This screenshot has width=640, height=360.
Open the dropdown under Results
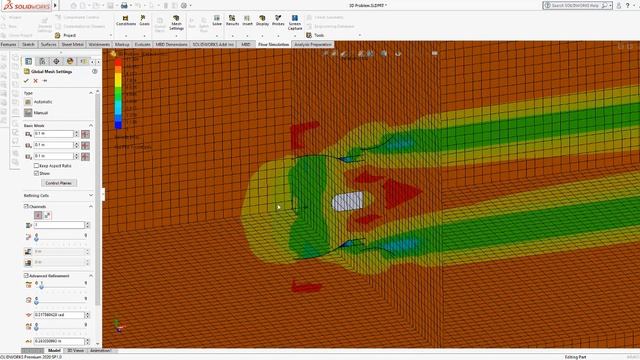pos(232,36)
